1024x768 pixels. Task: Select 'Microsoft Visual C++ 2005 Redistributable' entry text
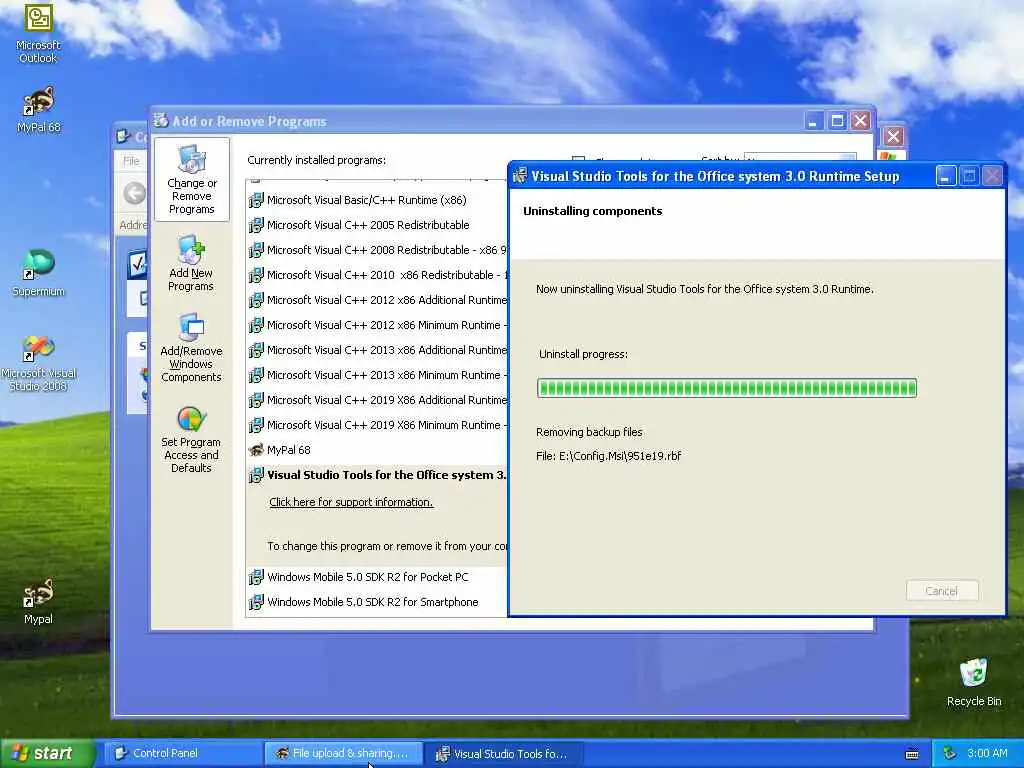(368, 225)
